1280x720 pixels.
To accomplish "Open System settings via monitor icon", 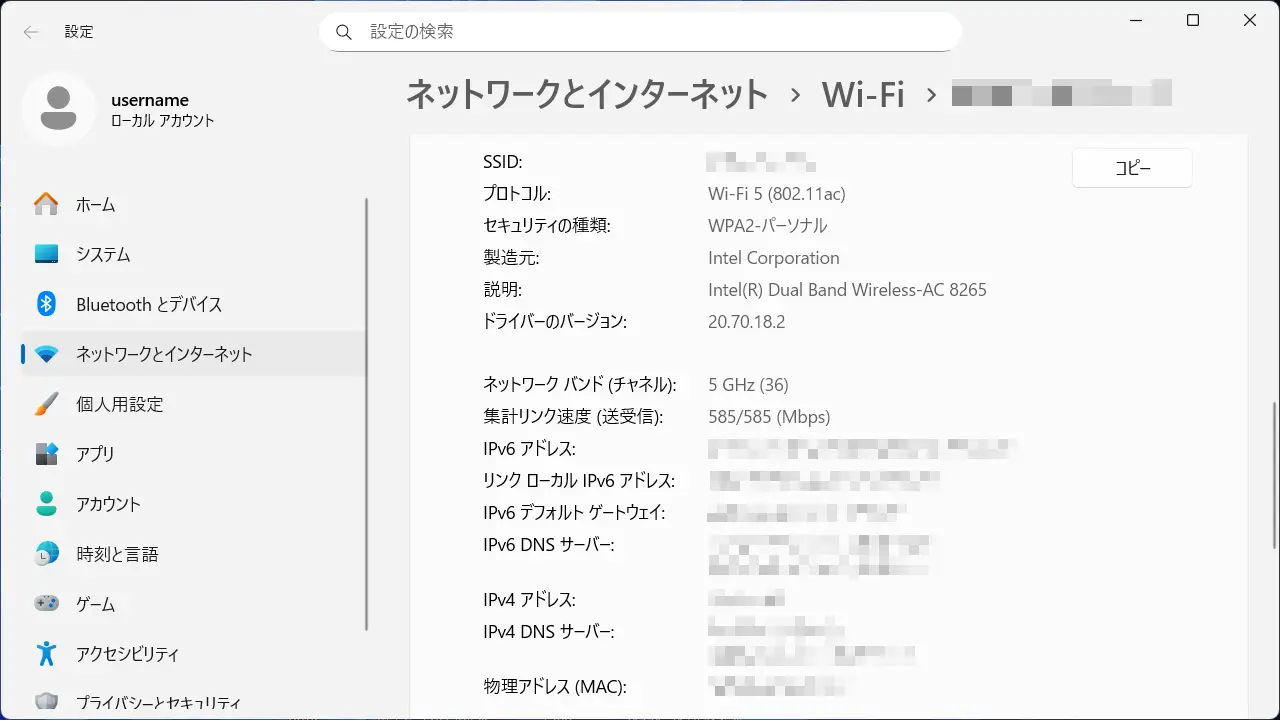I will coord(46,254).
